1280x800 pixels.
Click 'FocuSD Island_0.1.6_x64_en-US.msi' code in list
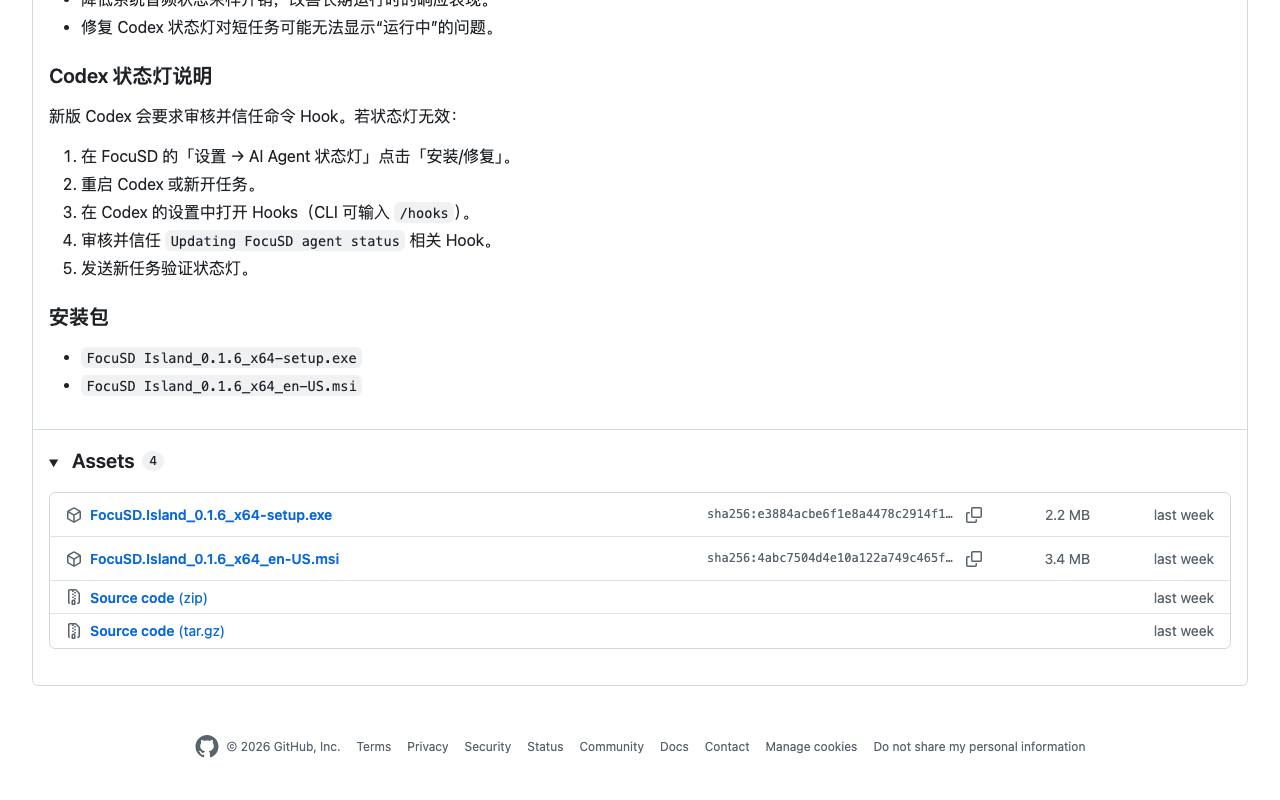click(x=222, y=386)
